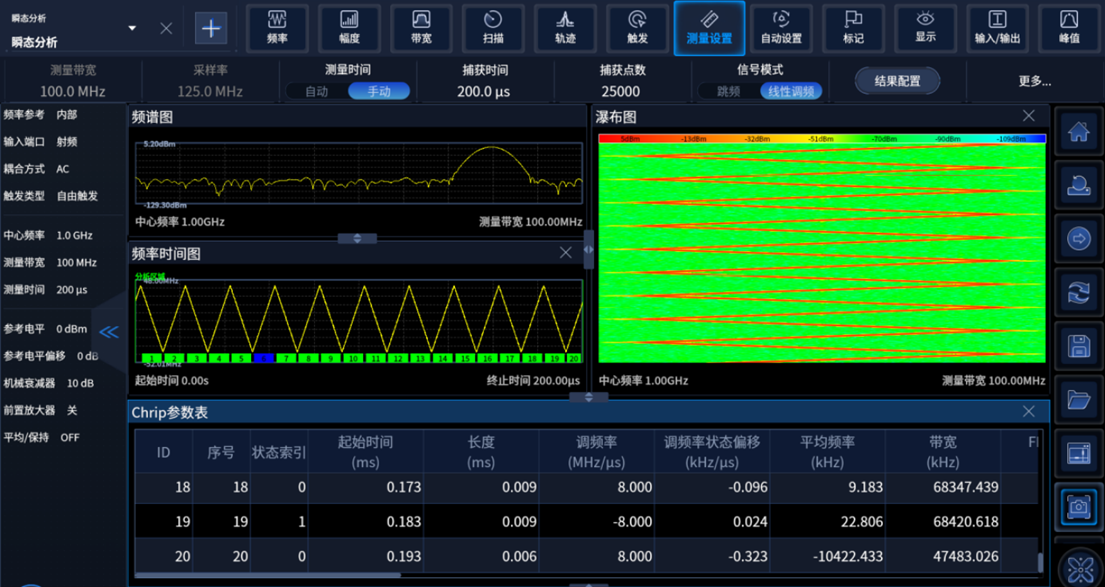Take a screenshot with the camera icon

[x=1078, y=507]
